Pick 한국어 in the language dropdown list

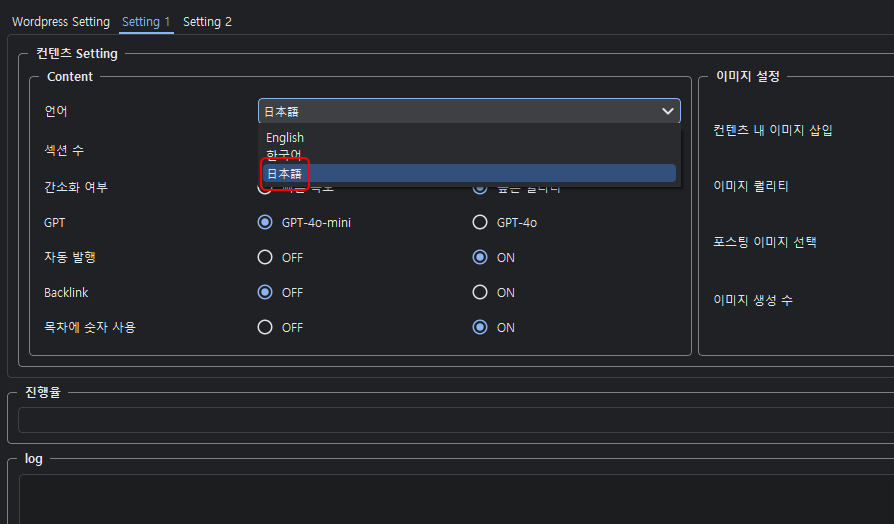pyautogui.click(x=284, y=155)
